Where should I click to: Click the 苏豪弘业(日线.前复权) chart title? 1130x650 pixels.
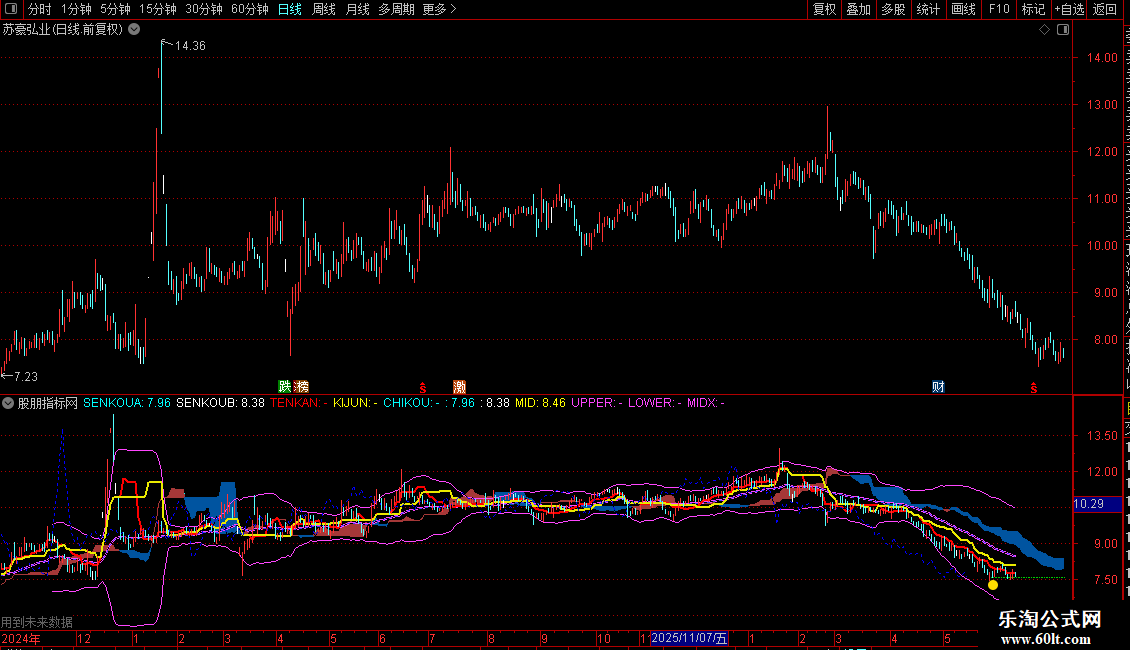click(63, 30)
